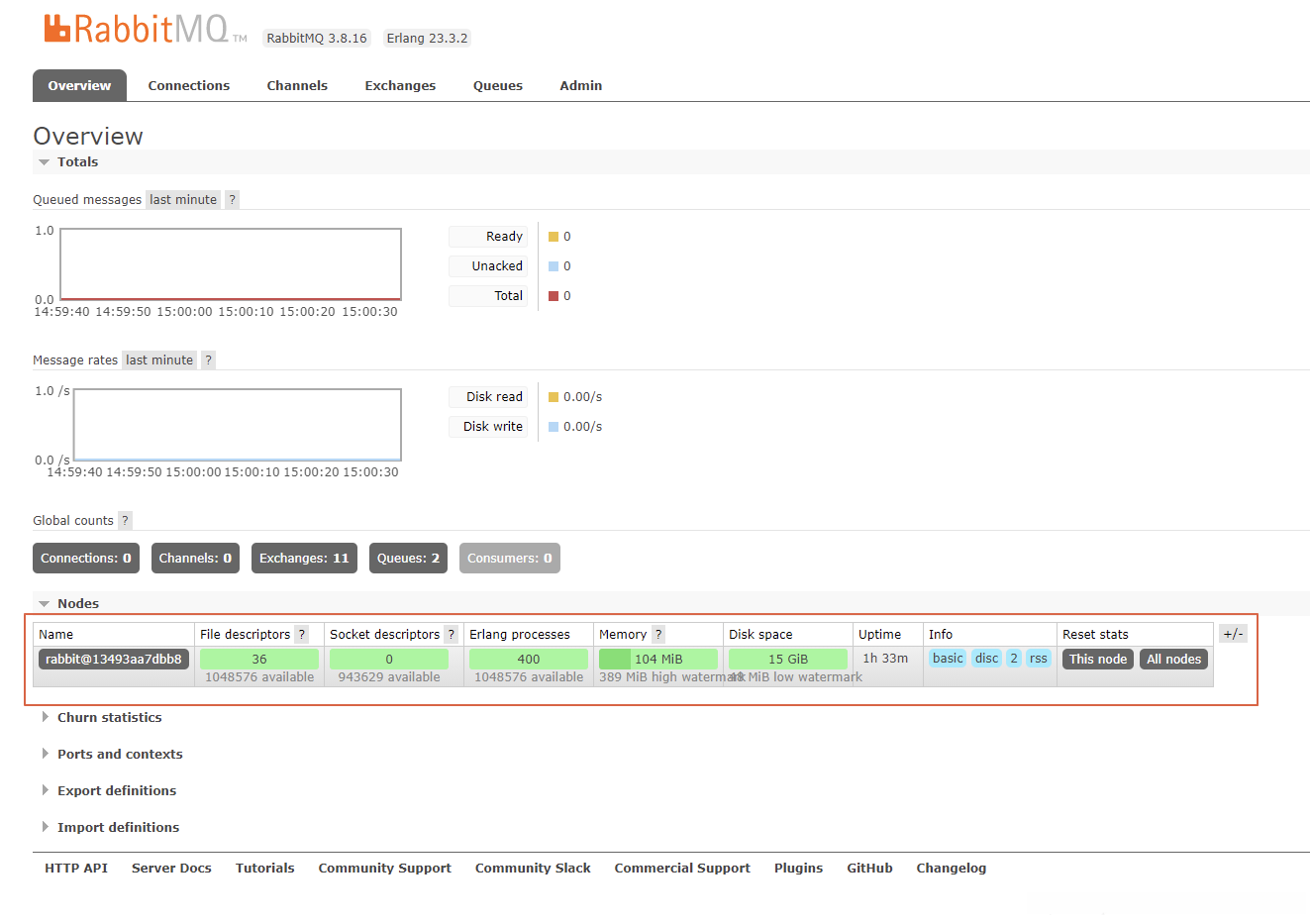Click the 'rss' info tag

click(1038, 659)
